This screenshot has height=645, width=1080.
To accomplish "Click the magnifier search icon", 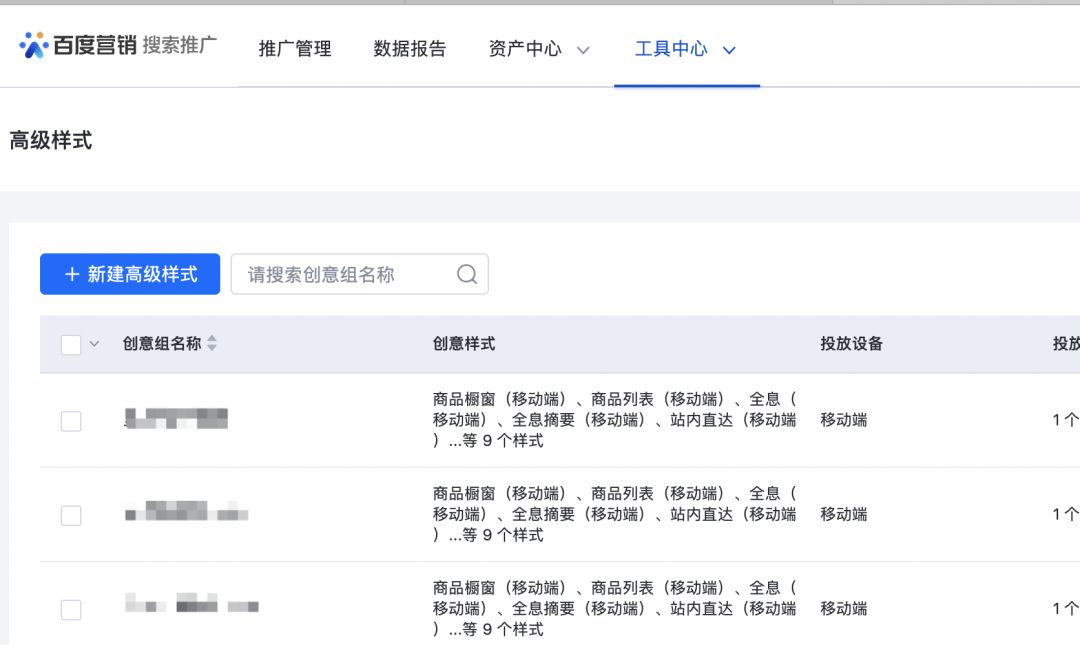I will click(x=466, y=274).
